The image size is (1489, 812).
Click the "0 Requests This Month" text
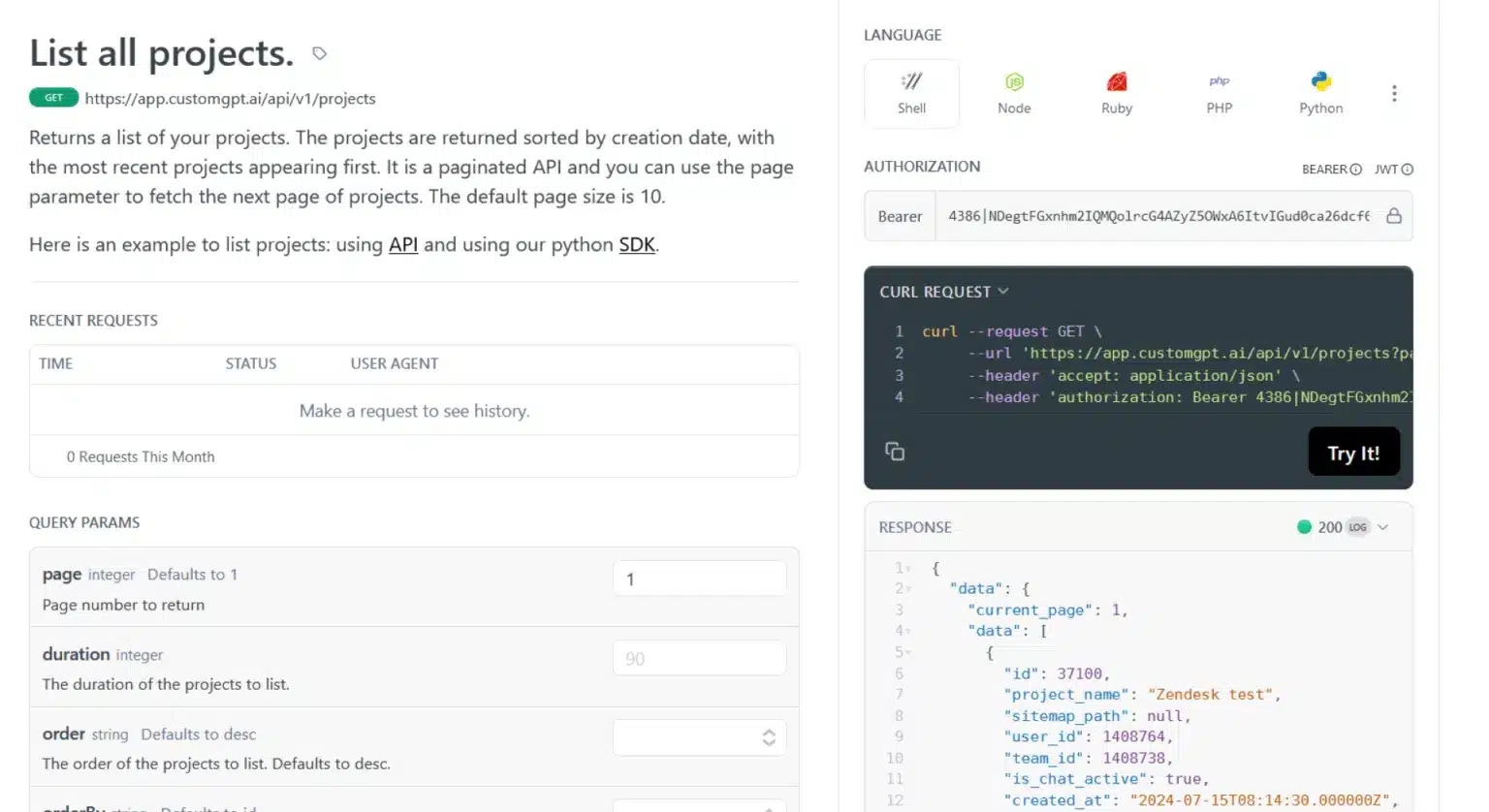click(141, 456)
